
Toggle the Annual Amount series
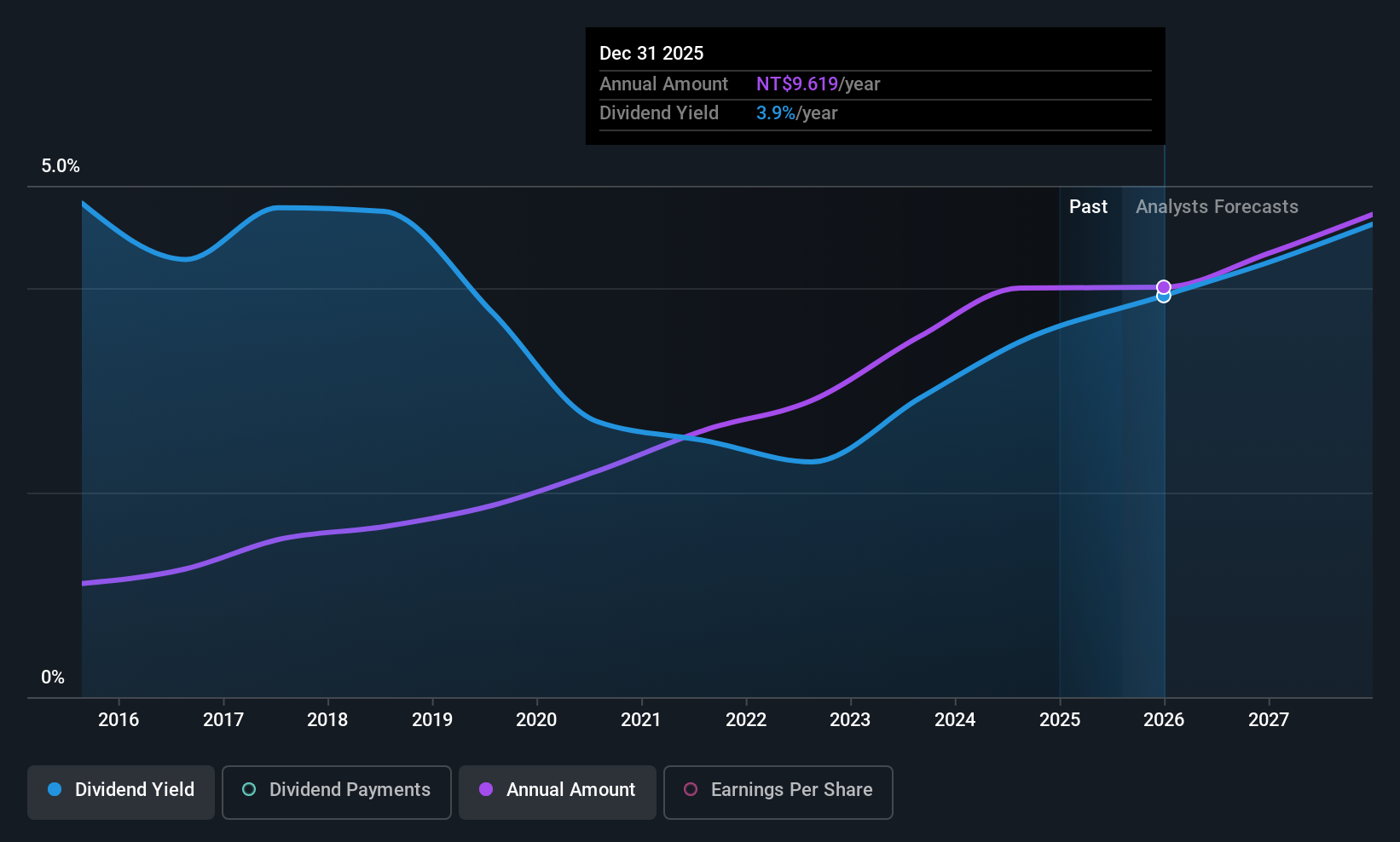coord(558,792)
